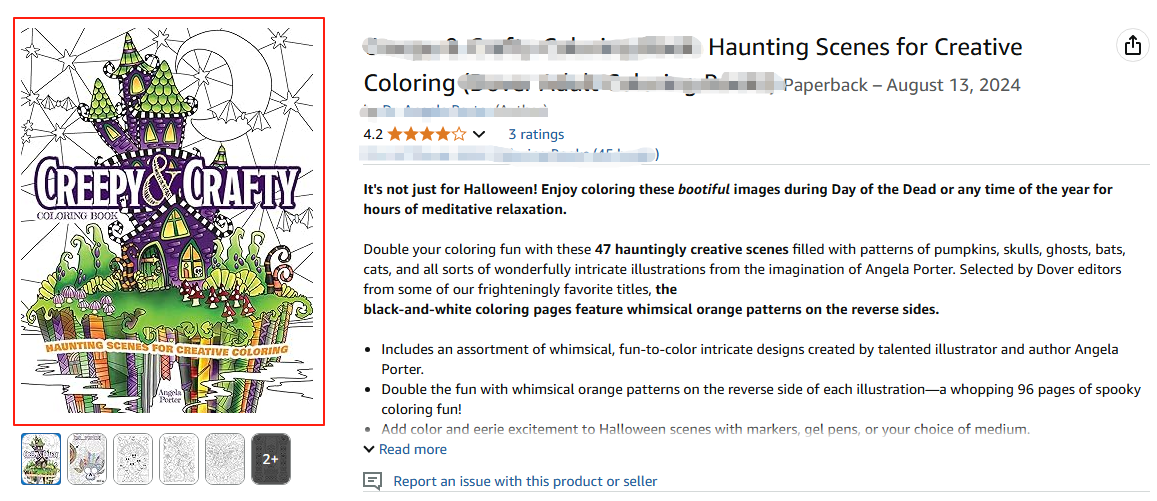Viewport: 1157px width, 501px height.
Task: Select the second preview thumbnail
Action: [x=88, y=459]
